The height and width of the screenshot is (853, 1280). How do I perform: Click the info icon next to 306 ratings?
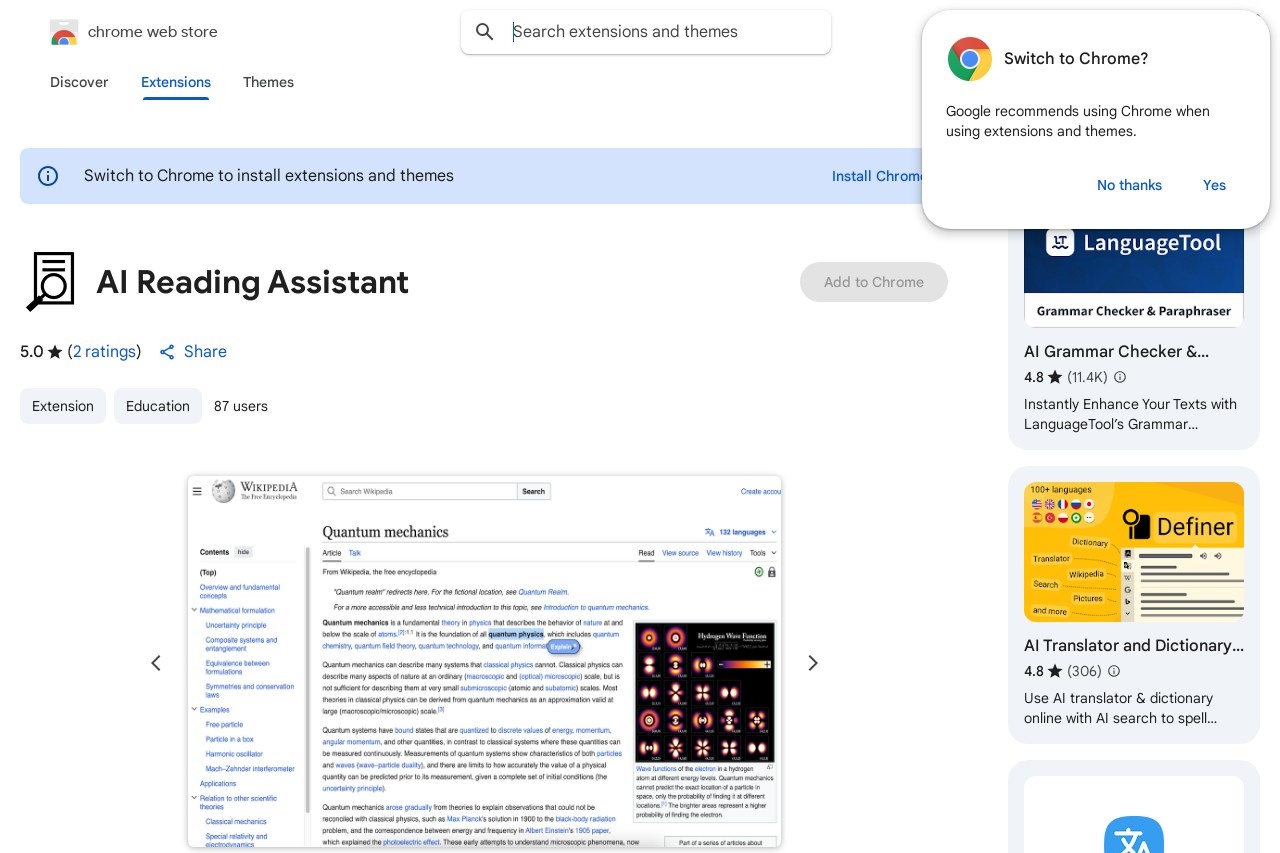(x=1114, y=672)
